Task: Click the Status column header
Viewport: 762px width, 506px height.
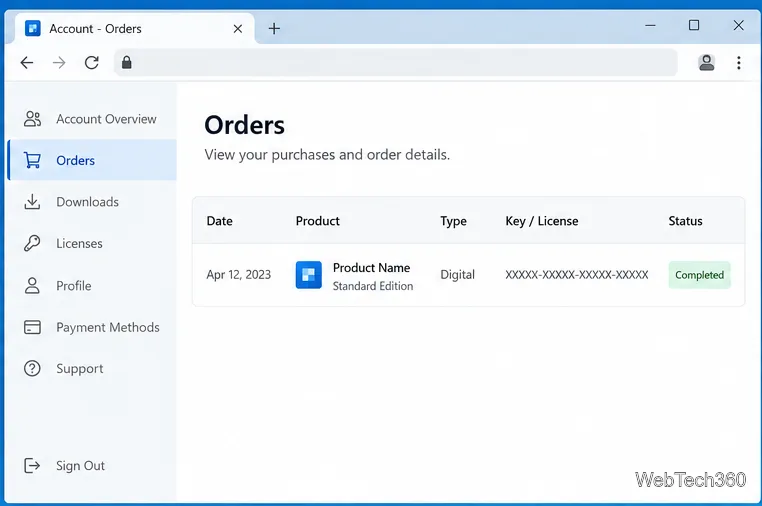Action: click(x=685, y=221)
